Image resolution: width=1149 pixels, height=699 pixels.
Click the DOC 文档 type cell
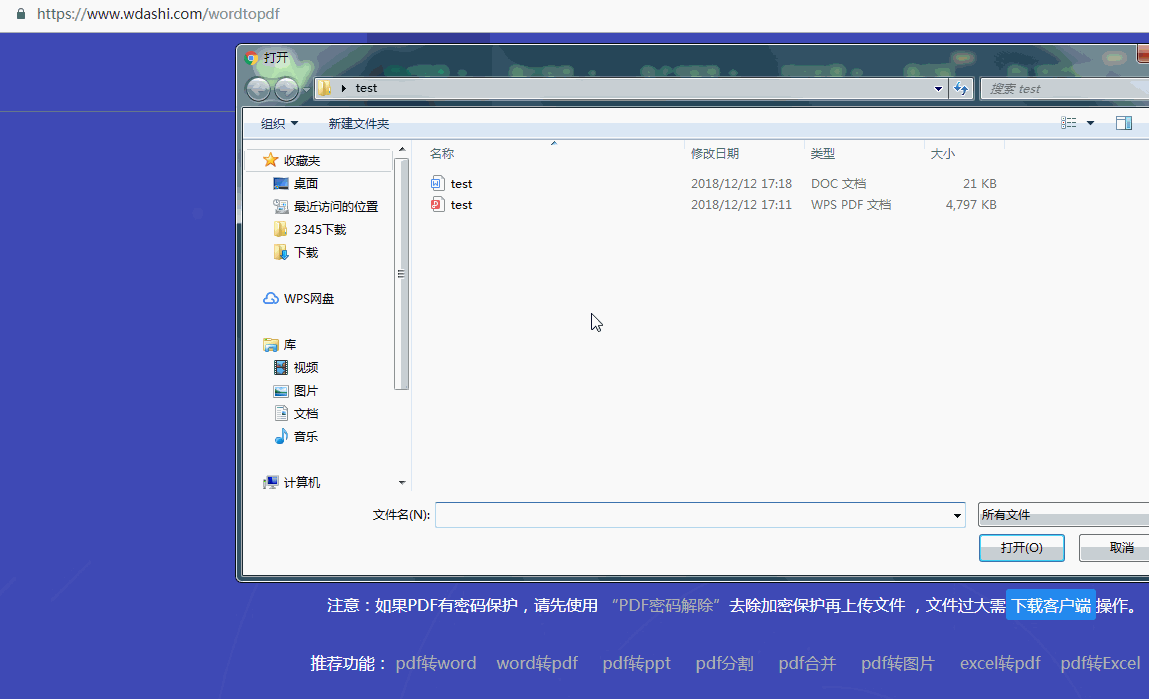coord(838,183)
